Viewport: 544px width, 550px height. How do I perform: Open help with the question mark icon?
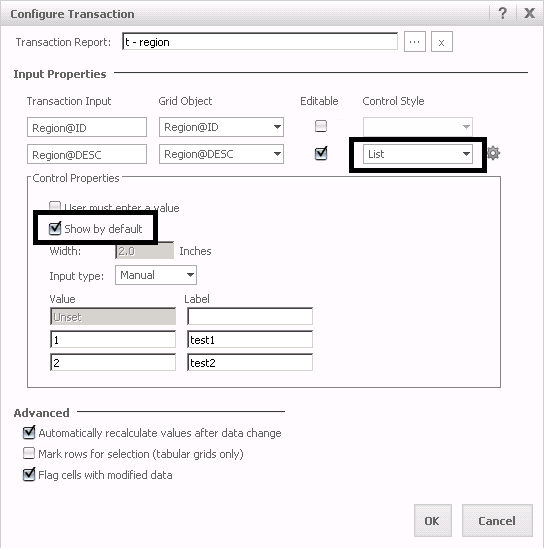pos(503,14)
